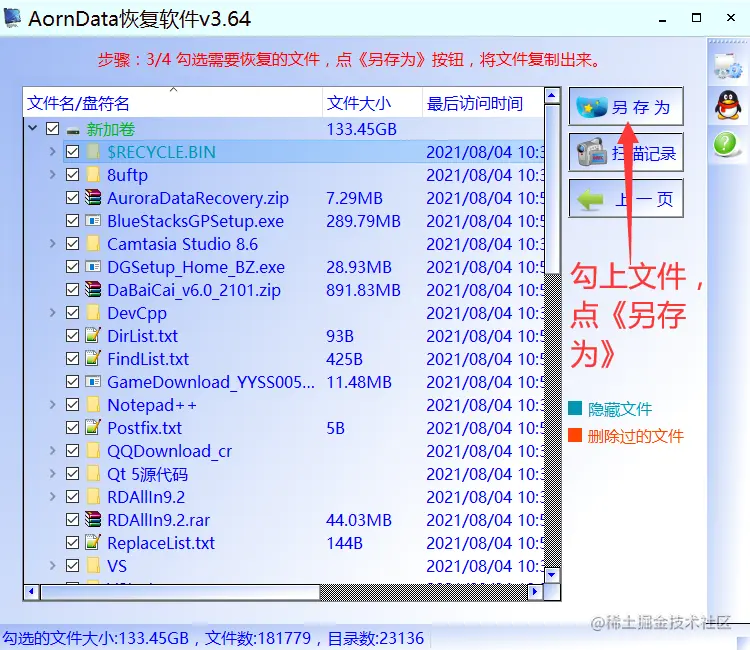Click the down arrow of vertical scrollbar
The height and width of the screenshot is (650, 750).
coord(552,574)
